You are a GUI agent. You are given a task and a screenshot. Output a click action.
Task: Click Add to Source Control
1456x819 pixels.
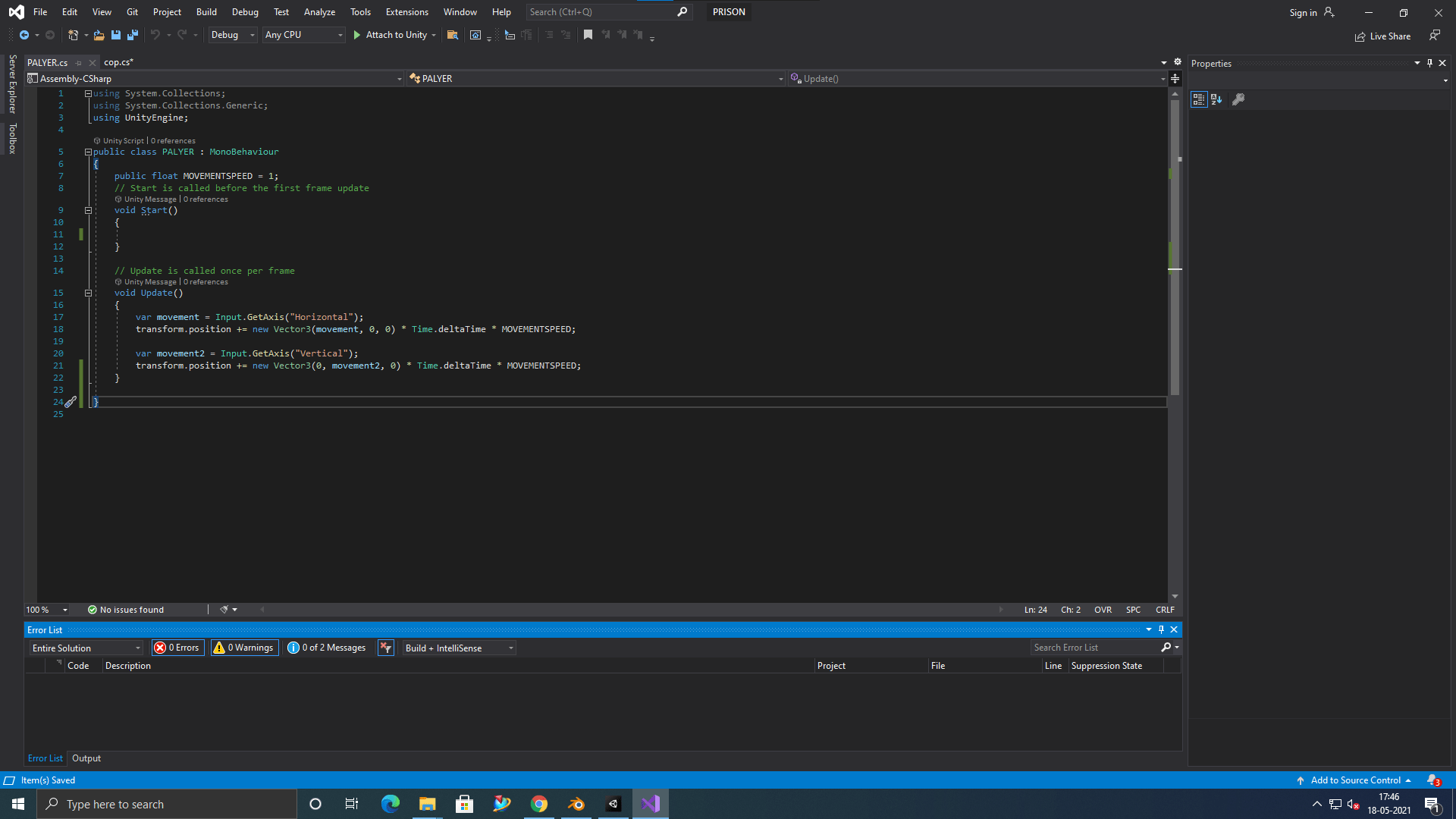tap(1357, 780)
